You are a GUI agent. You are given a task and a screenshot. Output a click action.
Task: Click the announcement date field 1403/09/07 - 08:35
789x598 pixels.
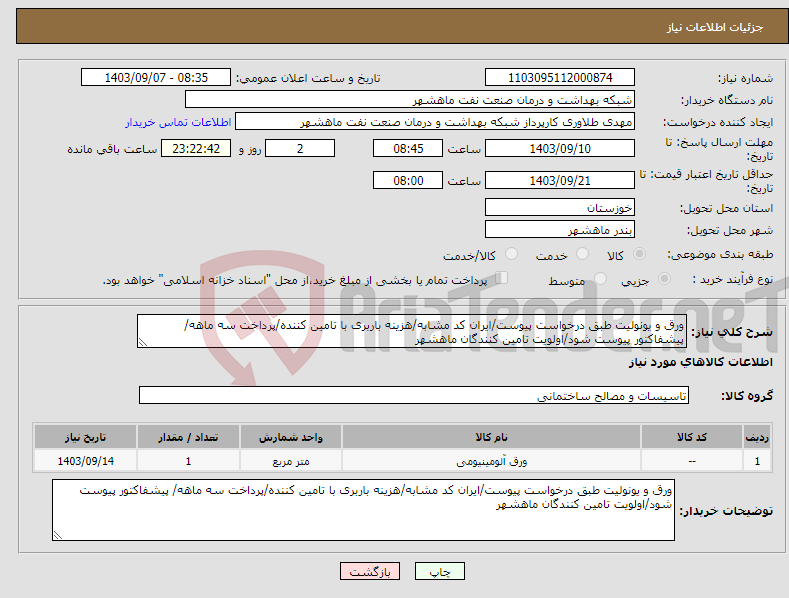tap(156, 78)
